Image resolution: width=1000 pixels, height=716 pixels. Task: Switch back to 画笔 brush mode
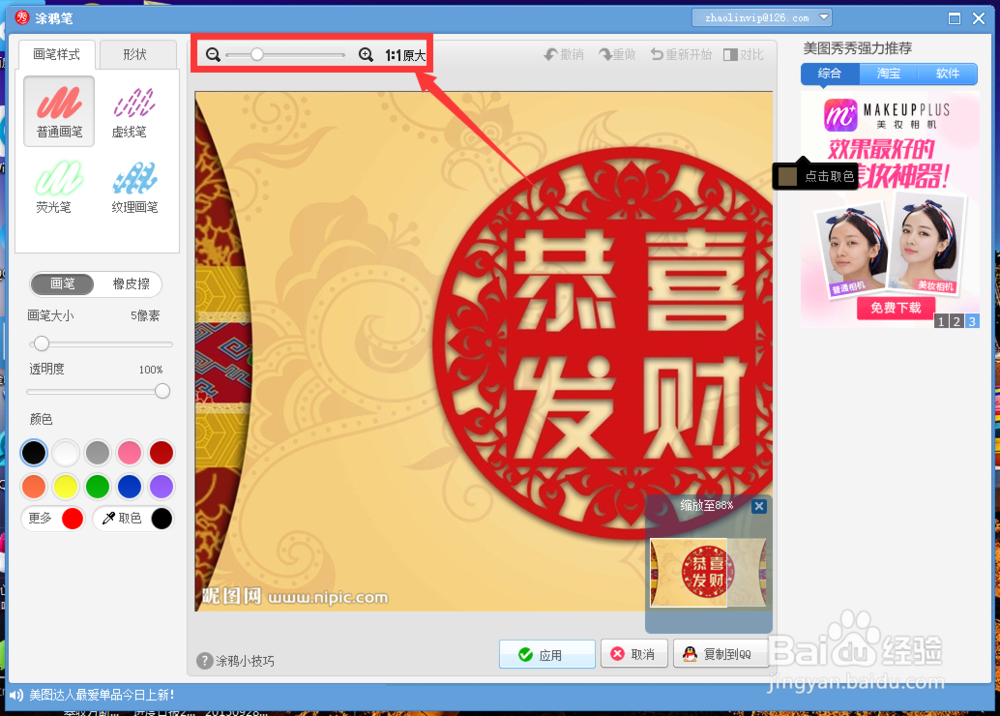pos(62,284)
